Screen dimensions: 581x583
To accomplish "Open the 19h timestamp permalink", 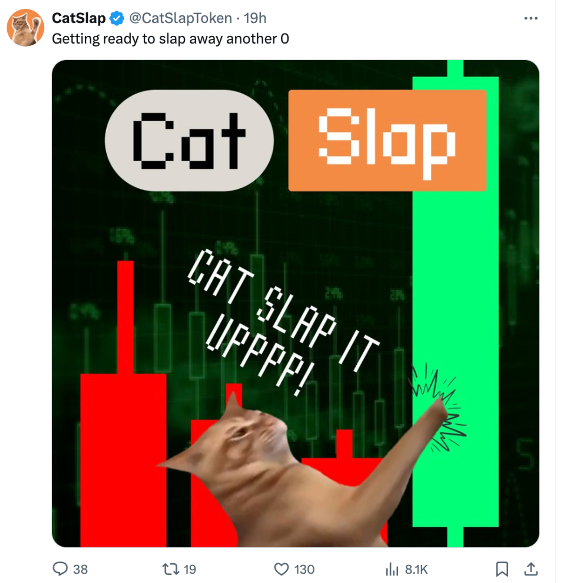I will pyautogui.click(x=255, y=18).
